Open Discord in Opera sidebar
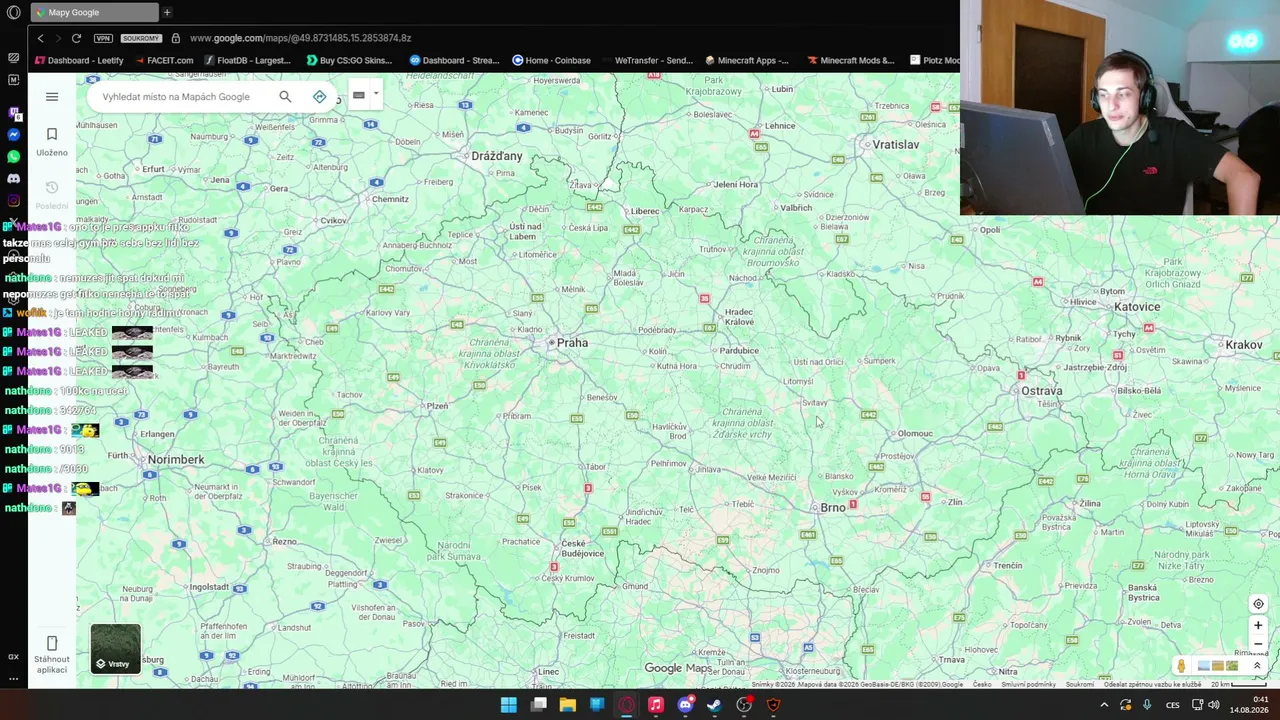Screen dimensions: 1280x720 (13, 178)
